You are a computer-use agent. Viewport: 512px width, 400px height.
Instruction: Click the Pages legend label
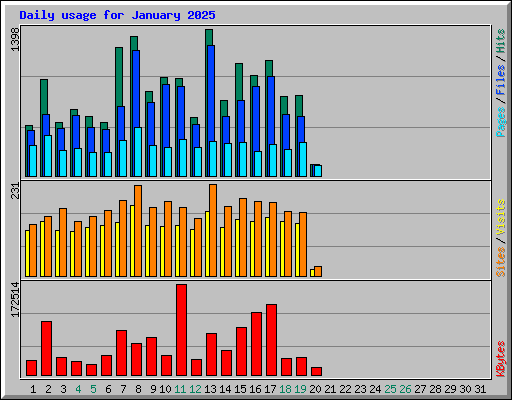coord(501,122)
